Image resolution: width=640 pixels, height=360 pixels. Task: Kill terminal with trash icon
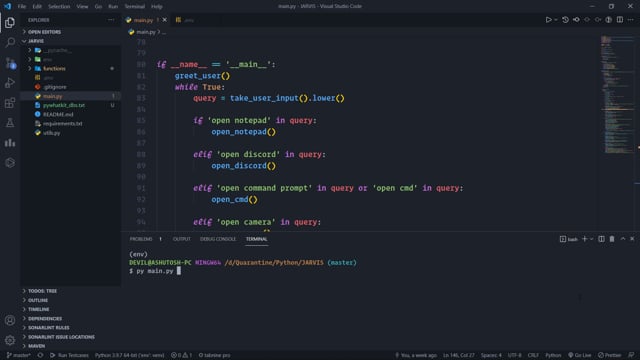[612, 239]
